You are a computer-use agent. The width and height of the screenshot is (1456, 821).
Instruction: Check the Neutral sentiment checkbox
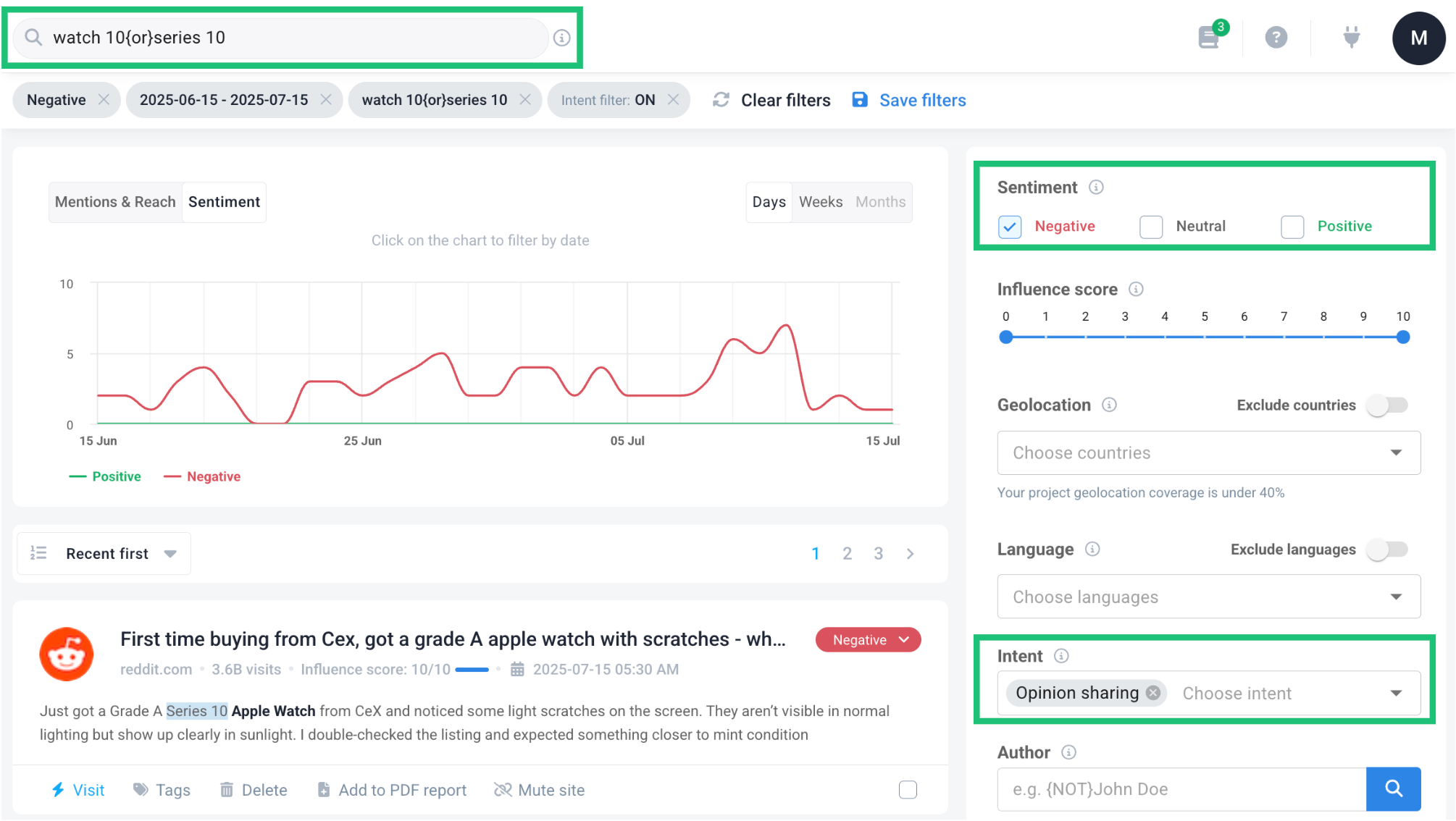pos(1151,227)
